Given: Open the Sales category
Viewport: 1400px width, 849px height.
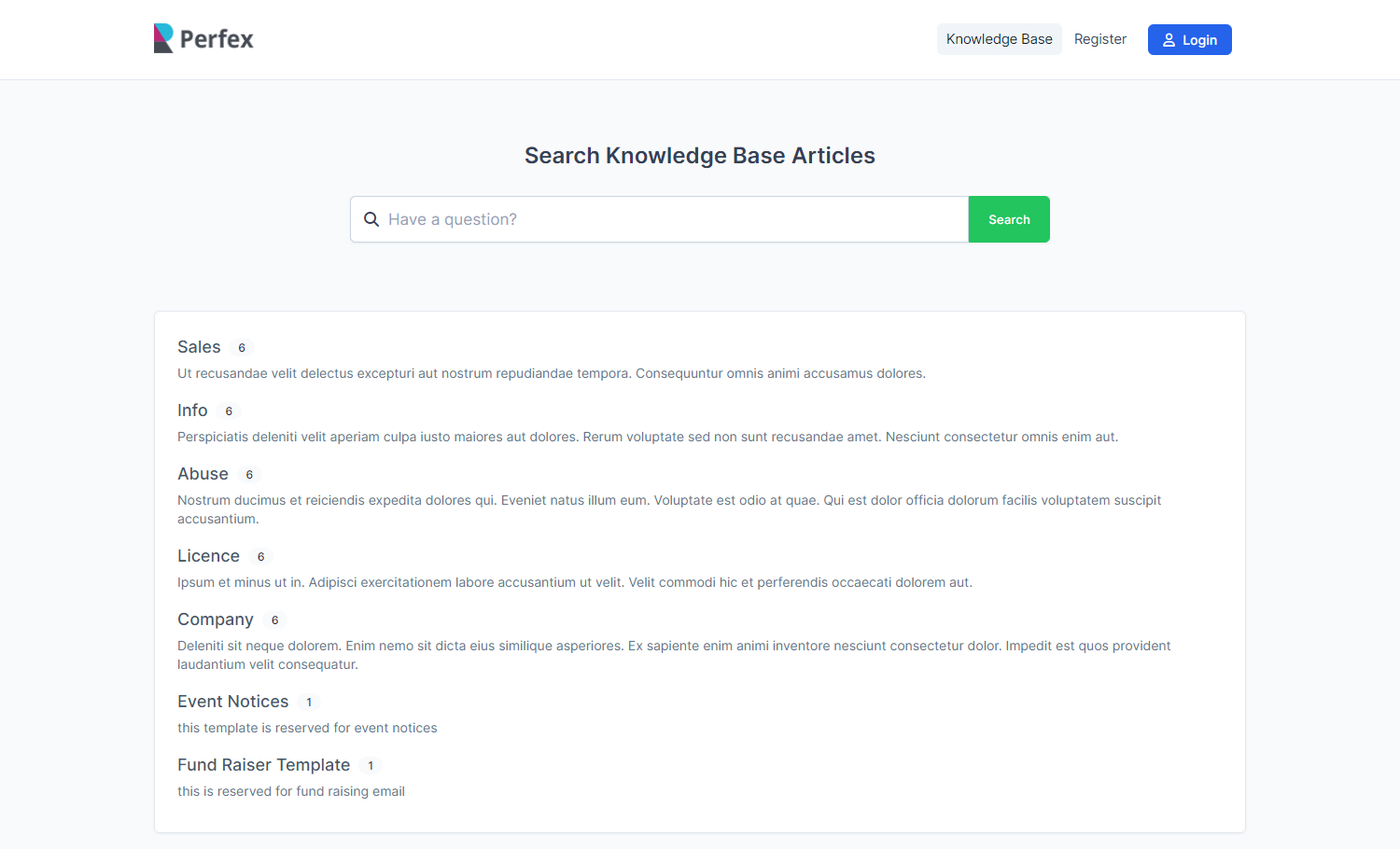Looking at the screenshot, I should pyautogui.click(x=199, y=347).
